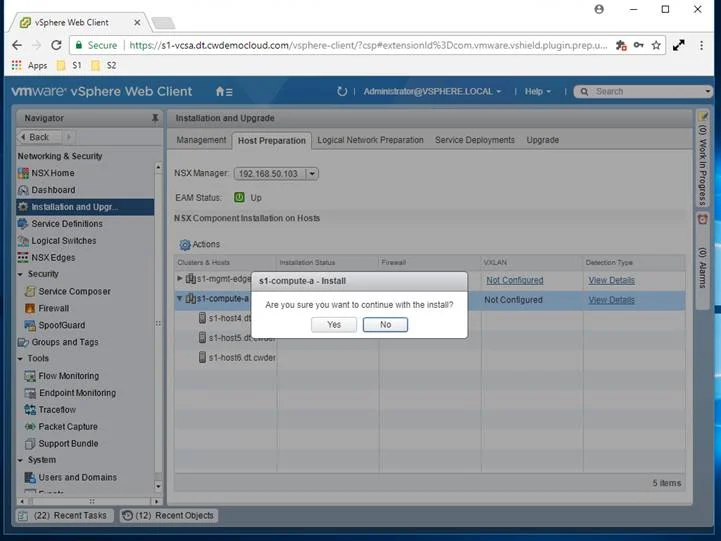The image size is (721, 541).
Task: Unpin the Navigator panel pin icon
Action: pos(155,118)
